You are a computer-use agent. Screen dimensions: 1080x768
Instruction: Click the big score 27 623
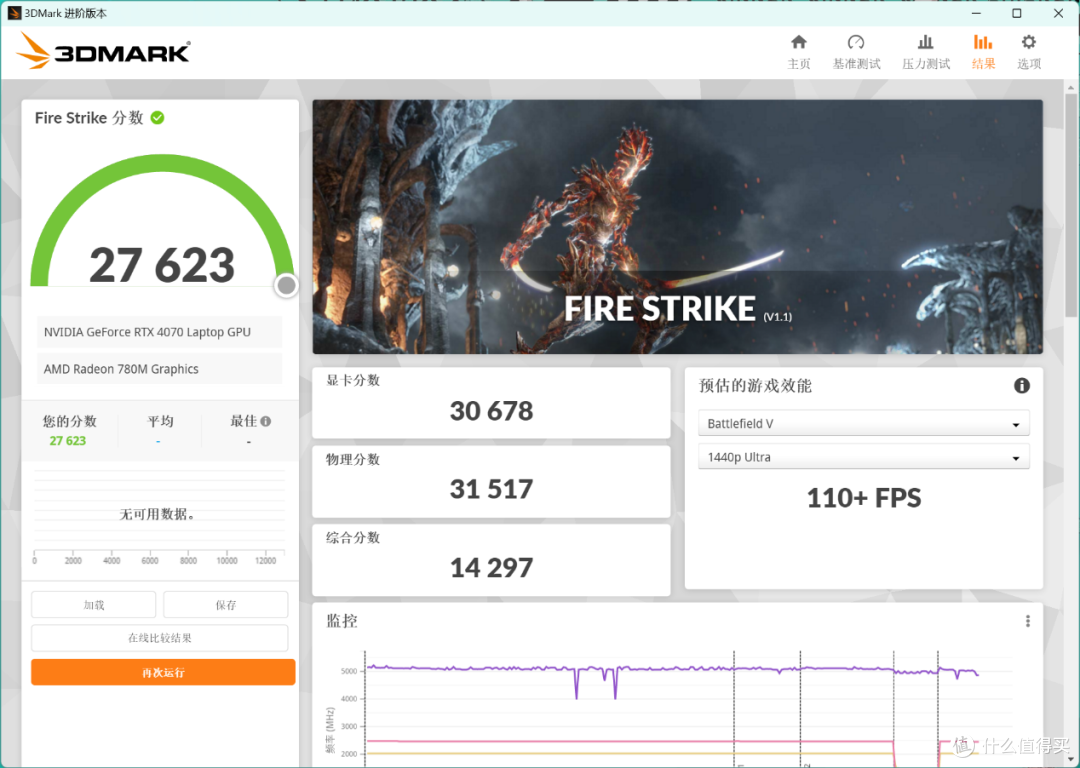tap(163, 265)
